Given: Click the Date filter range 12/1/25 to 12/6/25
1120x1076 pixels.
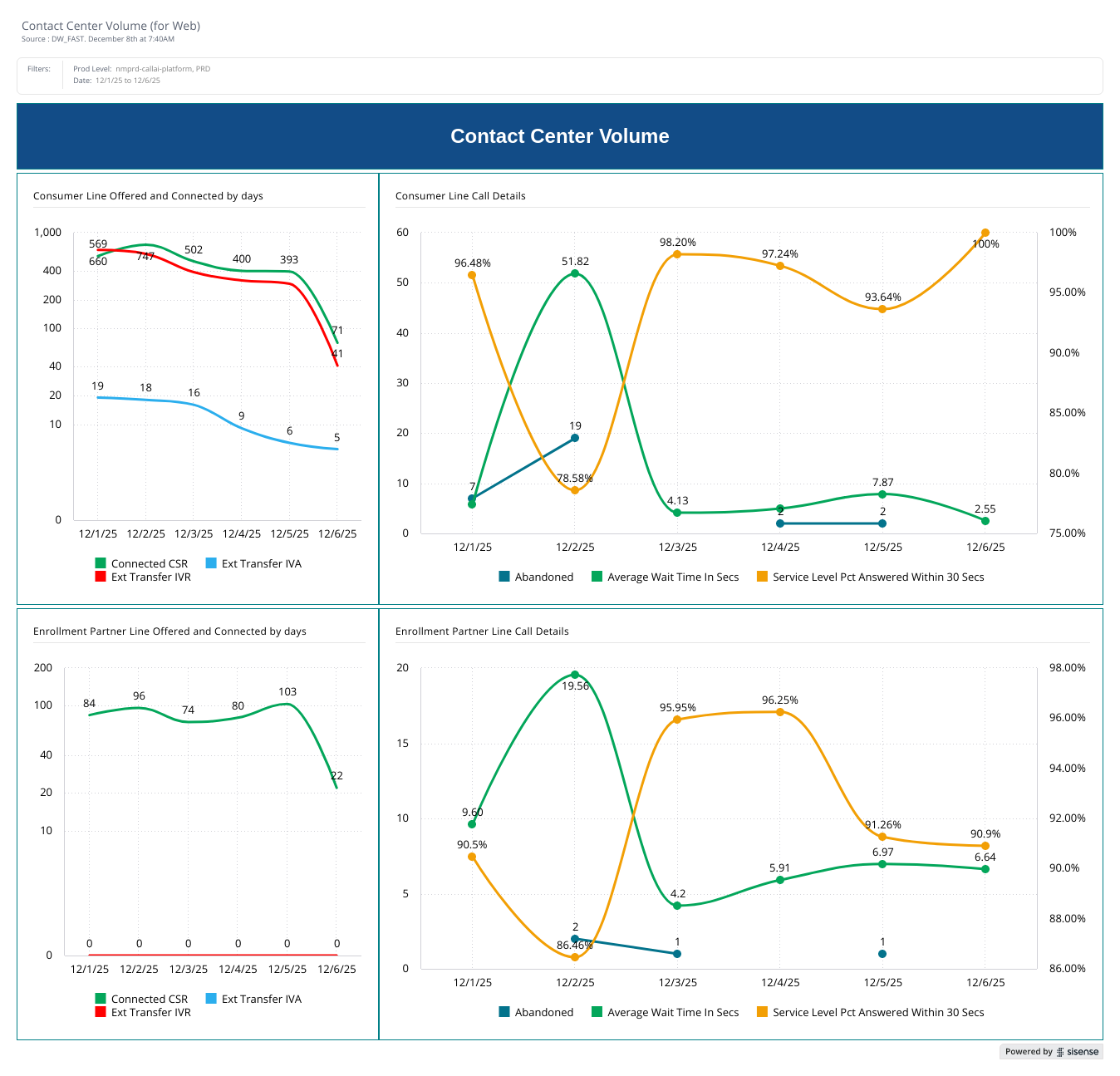Looking at the screenshot, I should (x=128, y=81).
